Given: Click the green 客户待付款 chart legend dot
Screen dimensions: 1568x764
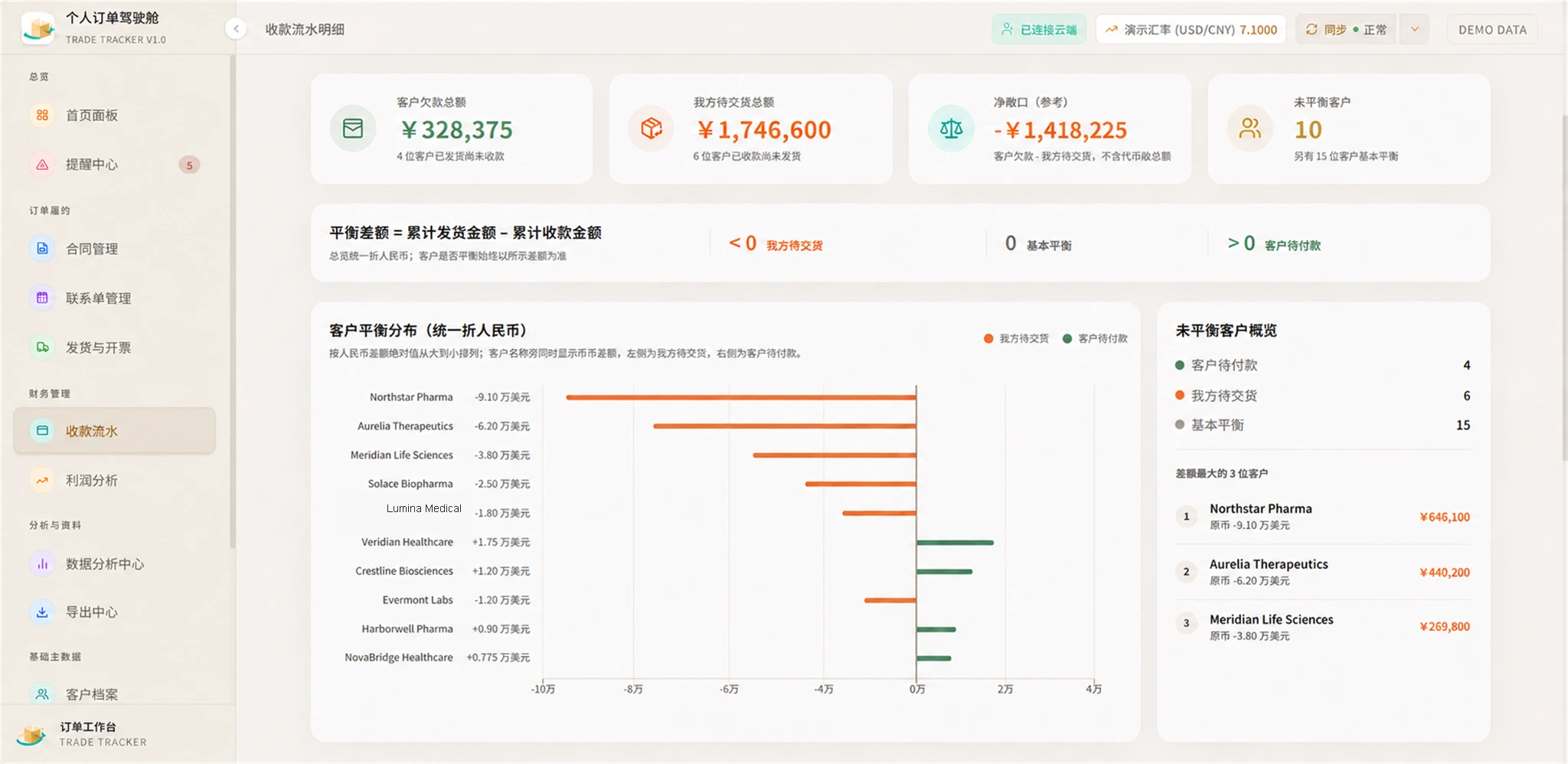Looking at the screenshot, I should 1067,338.
